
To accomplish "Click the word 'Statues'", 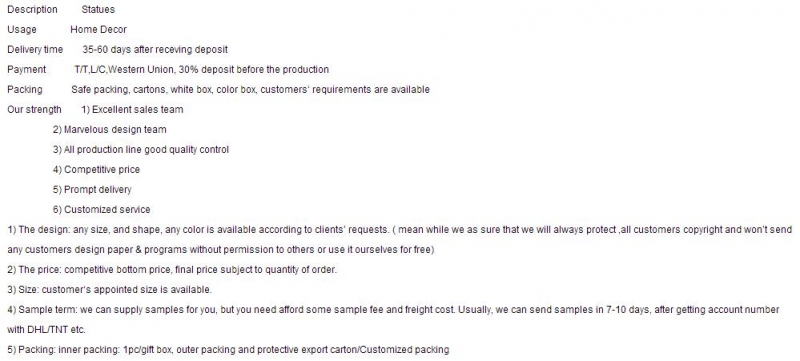I will click(x=98, y=10).
